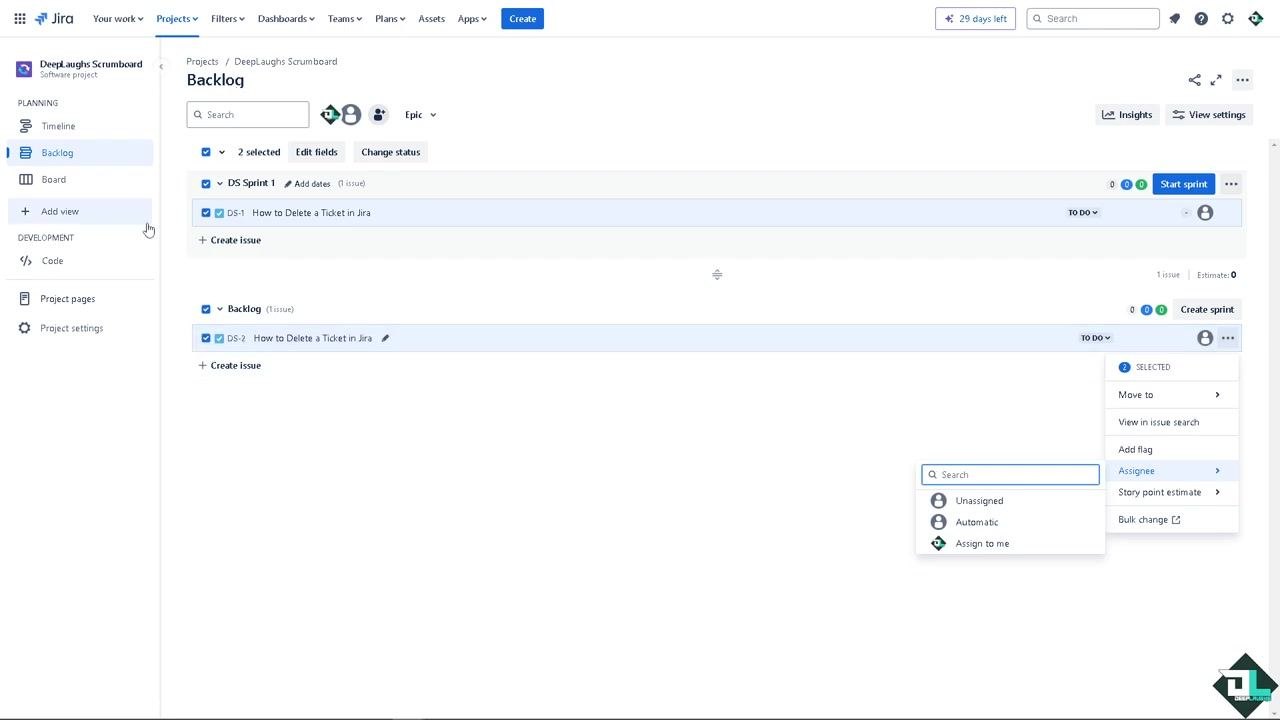1280x720 pixels.
Task: Click the Project settings gear icon
Action: coord(25,328)
